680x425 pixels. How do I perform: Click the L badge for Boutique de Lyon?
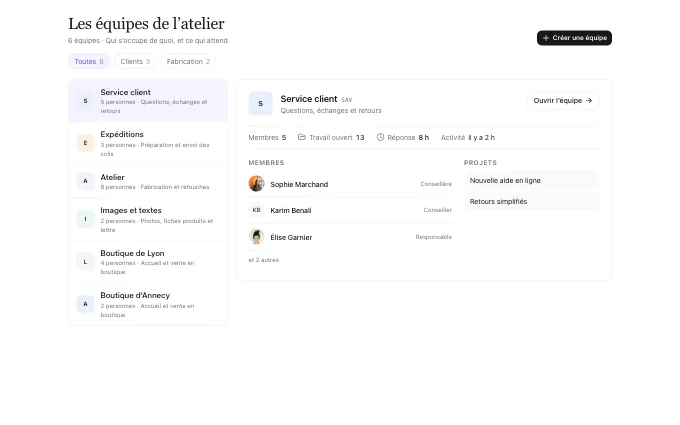(x=85, y=262)
